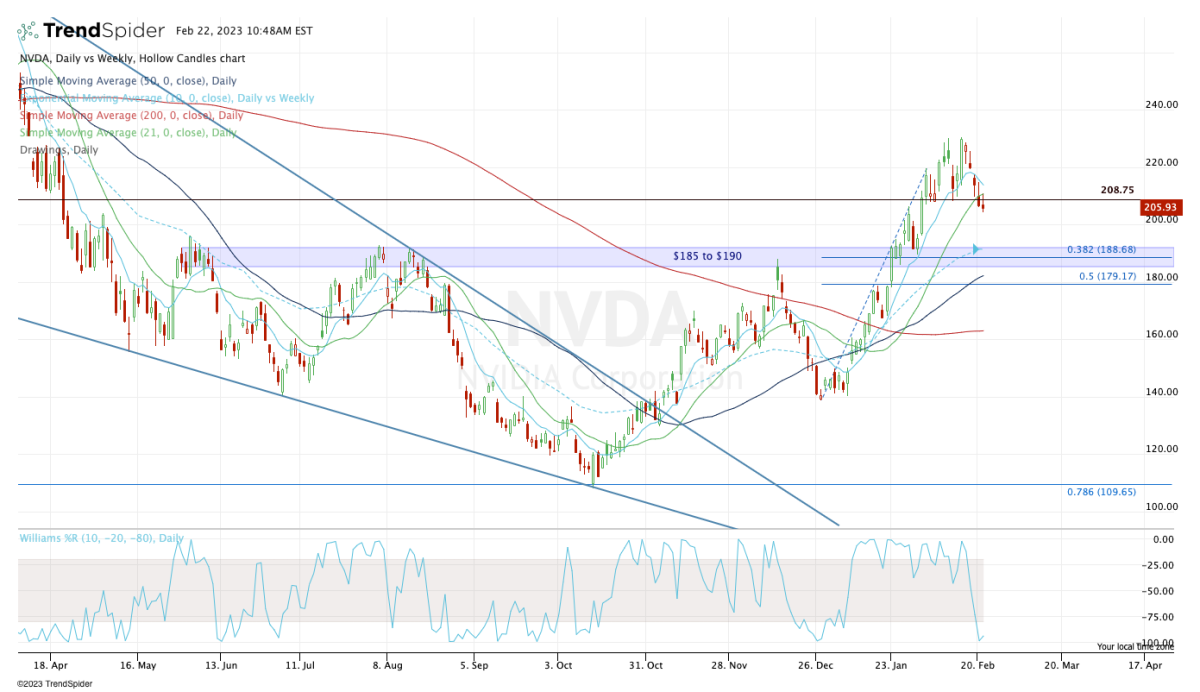Click the Drawings, Daily legend entry
This screenshot has height=692, width=1200.
59,150
